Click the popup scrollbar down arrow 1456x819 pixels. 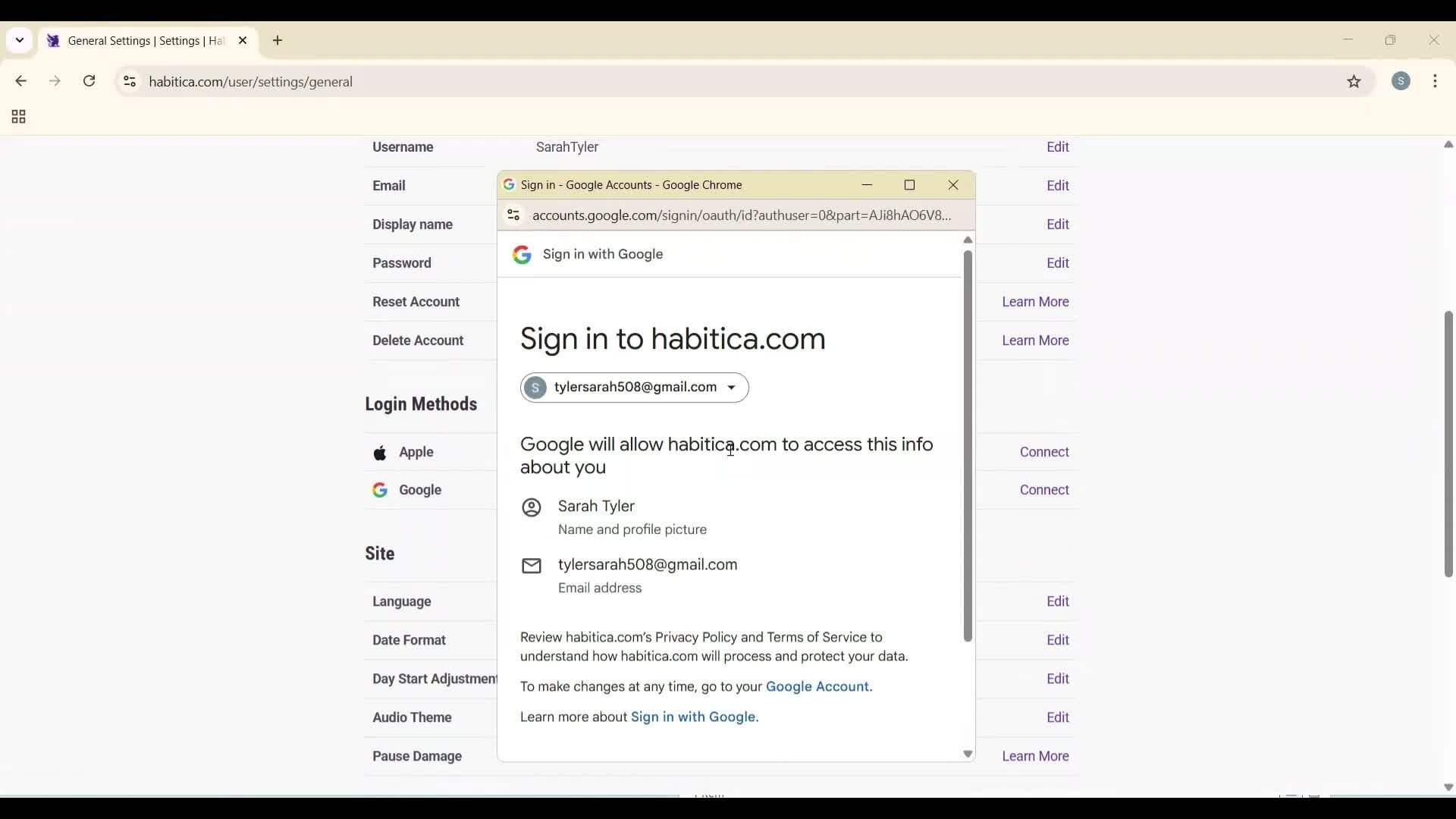coord(967,754)
